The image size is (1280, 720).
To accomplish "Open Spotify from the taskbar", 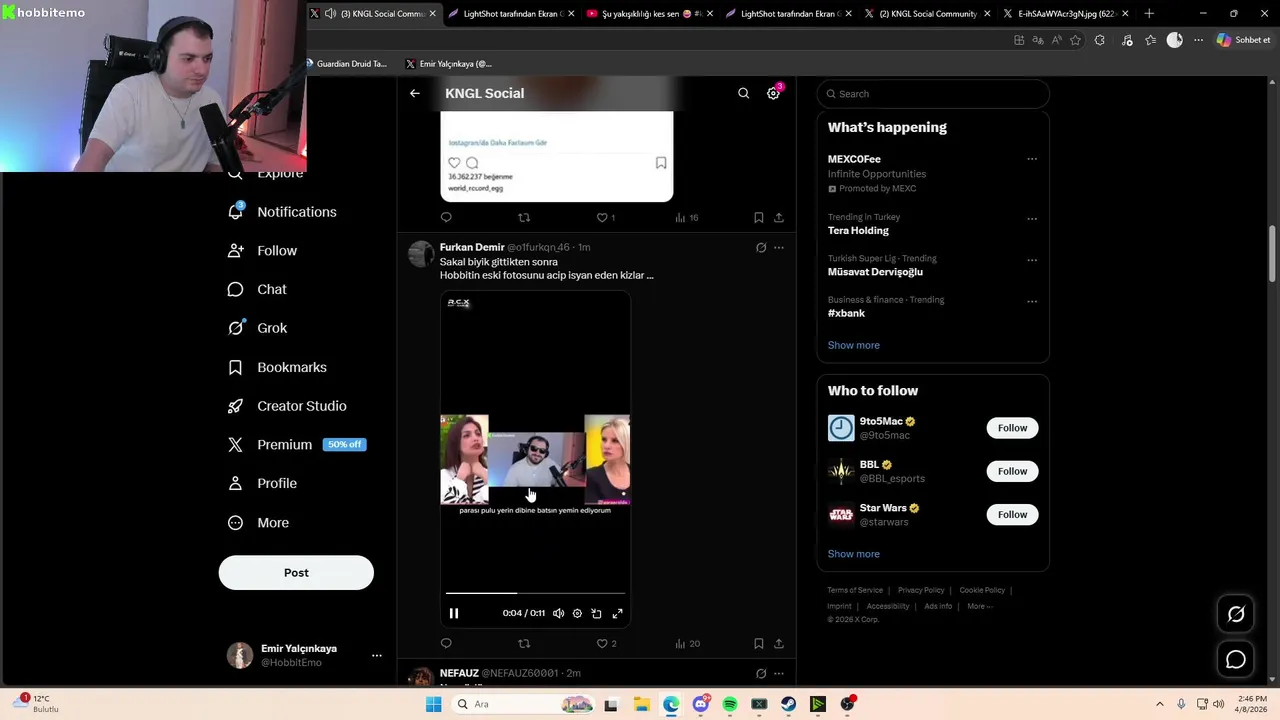I will pyautogui.click(x=730, y=704).
